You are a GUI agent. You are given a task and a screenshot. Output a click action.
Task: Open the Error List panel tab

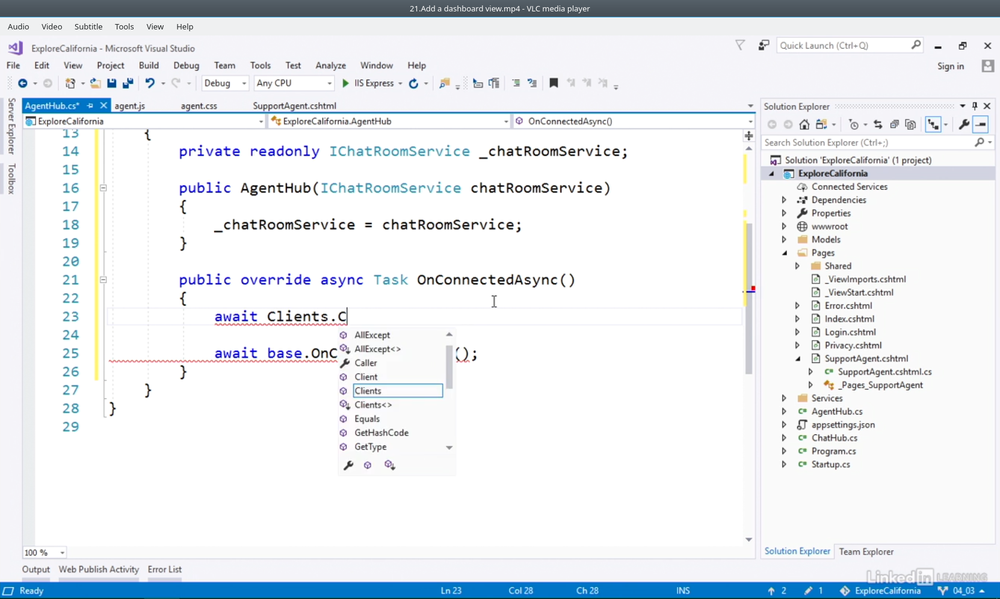165,570
